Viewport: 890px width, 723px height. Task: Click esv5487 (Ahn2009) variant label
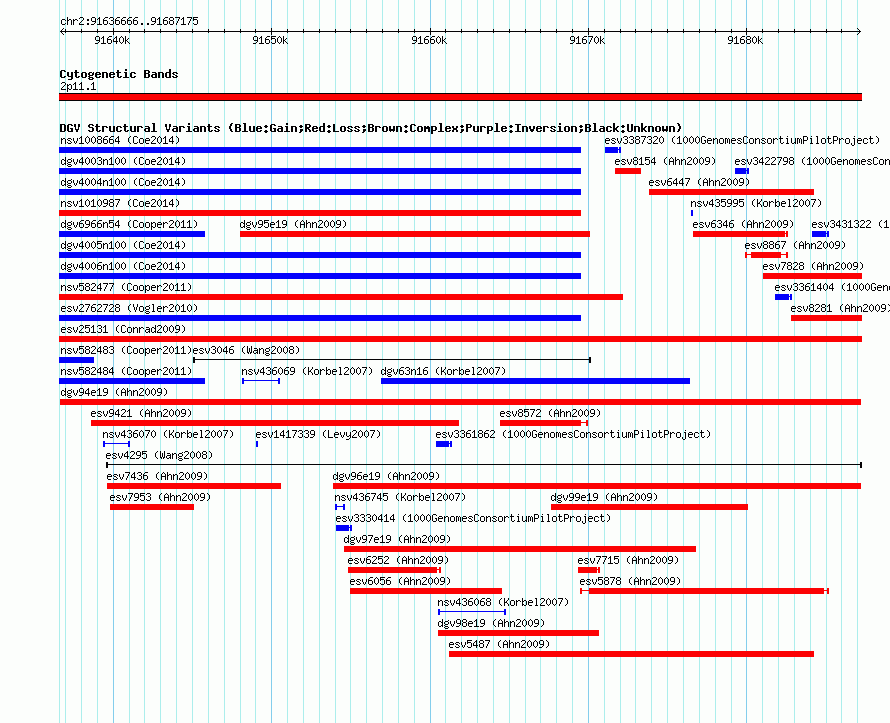coord(499,644)
